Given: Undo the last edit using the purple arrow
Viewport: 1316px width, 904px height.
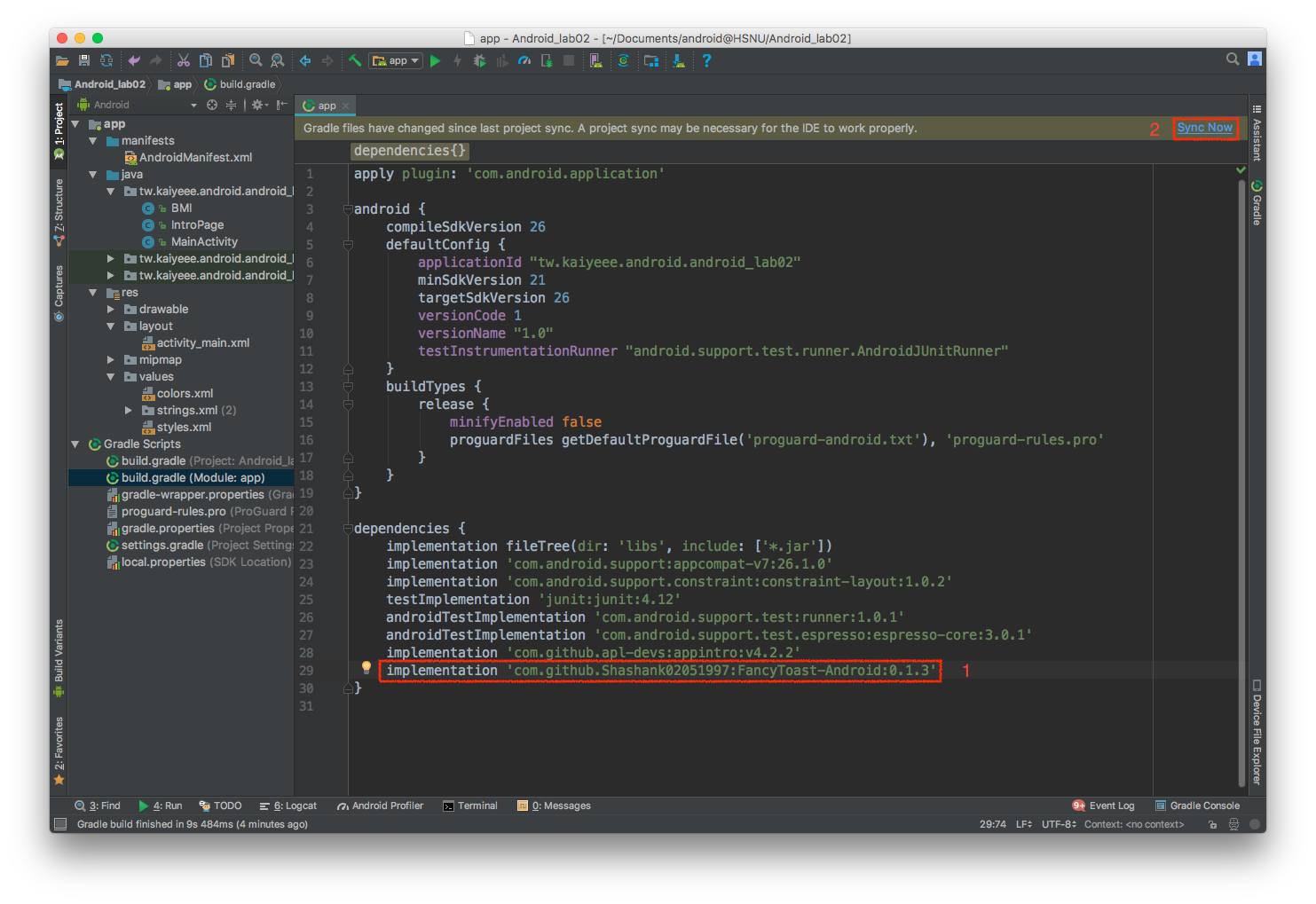Looking at the screenshot, I should coord(134,60).
